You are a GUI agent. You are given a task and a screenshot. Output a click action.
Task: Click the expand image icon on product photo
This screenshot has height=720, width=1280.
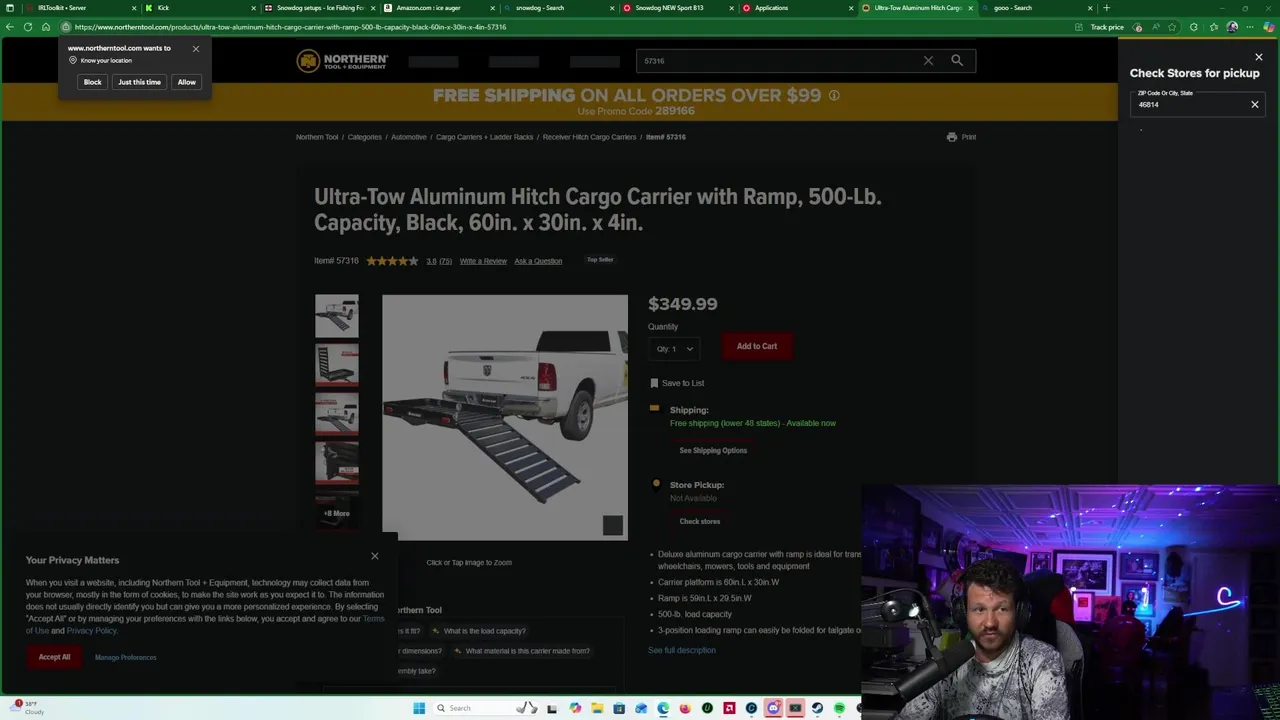(613, 526)
